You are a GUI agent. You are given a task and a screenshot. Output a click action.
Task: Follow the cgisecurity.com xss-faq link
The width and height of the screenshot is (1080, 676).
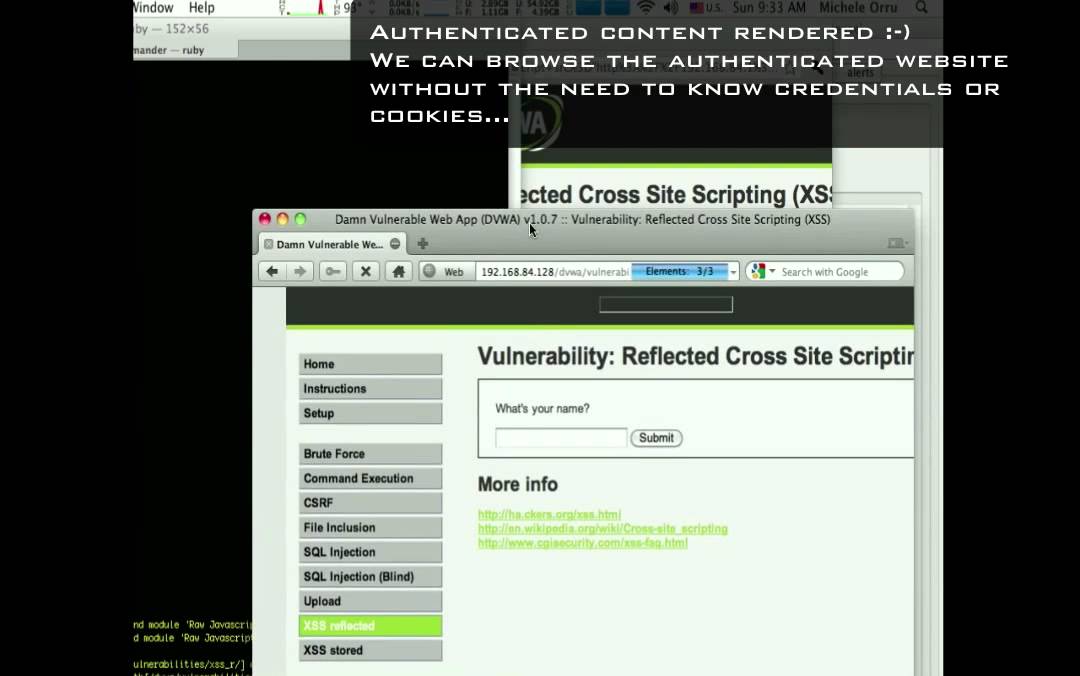point(583,543)
